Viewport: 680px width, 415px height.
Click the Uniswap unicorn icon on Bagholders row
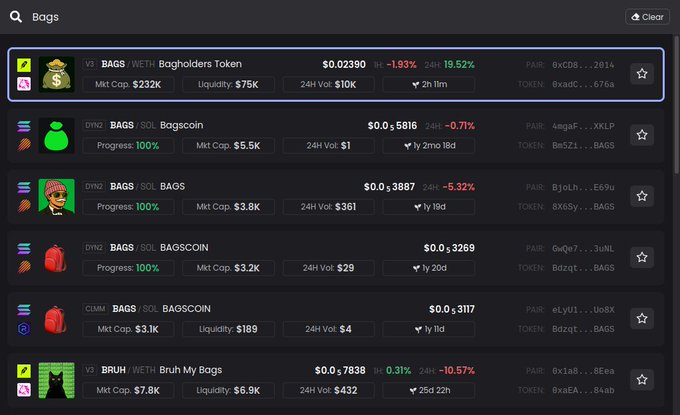(x=24, y=84)
